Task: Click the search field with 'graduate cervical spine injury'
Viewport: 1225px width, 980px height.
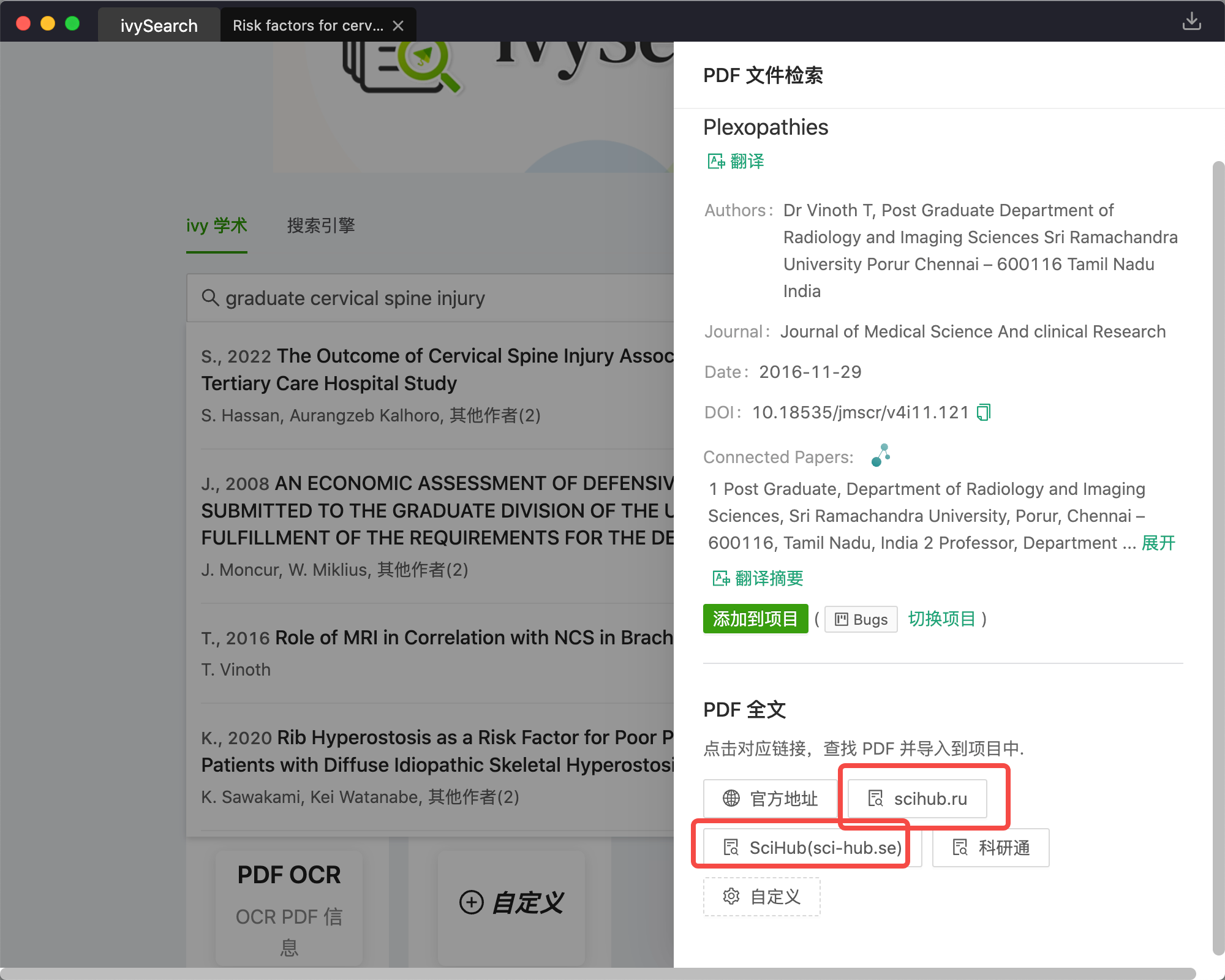Action: click(431, 298)
